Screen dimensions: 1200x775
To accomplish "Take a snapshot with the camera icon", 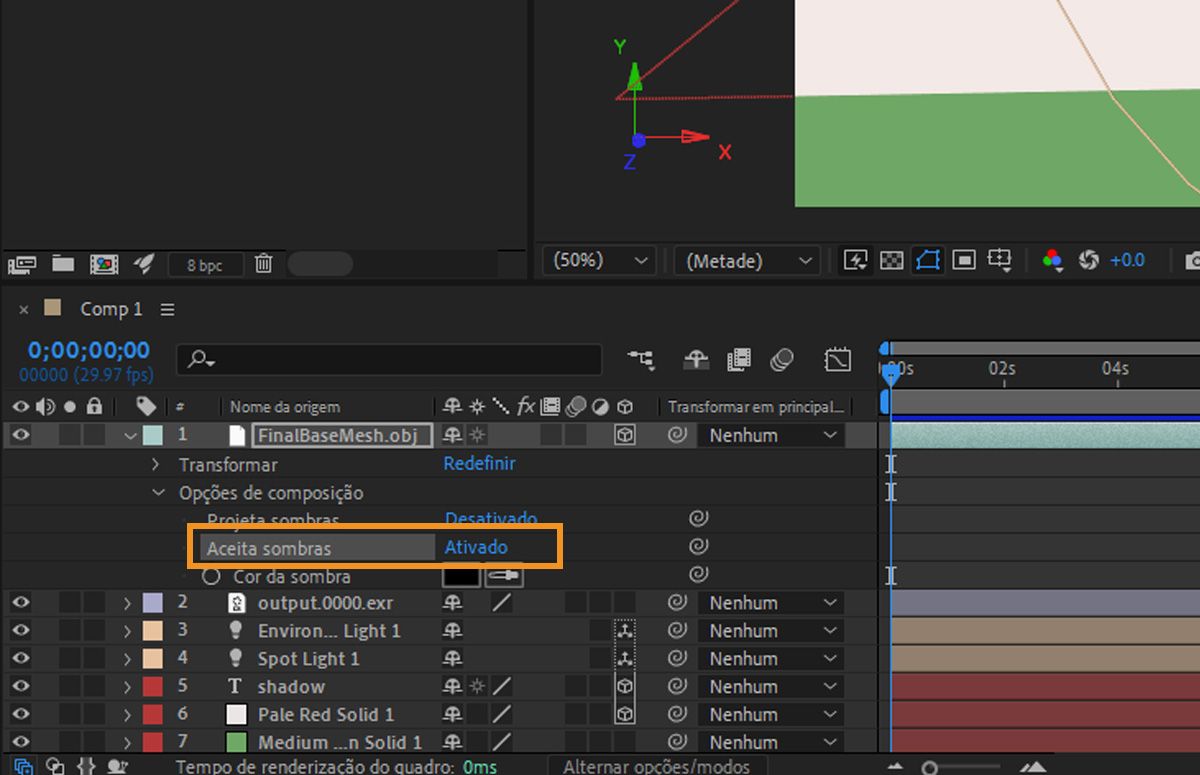I will tap(1191, 260).
